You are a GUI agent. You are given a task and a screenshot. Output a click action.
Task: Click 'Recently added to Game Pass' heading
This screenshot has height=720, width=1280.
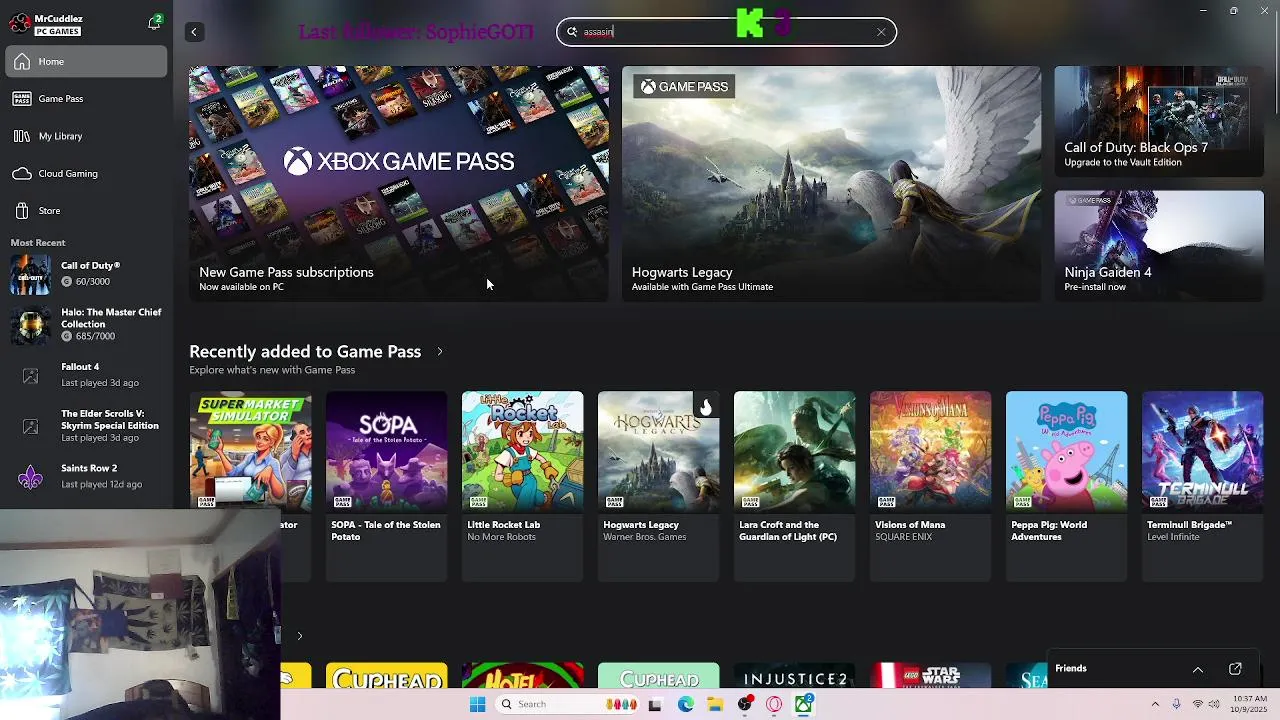(305, 352)
